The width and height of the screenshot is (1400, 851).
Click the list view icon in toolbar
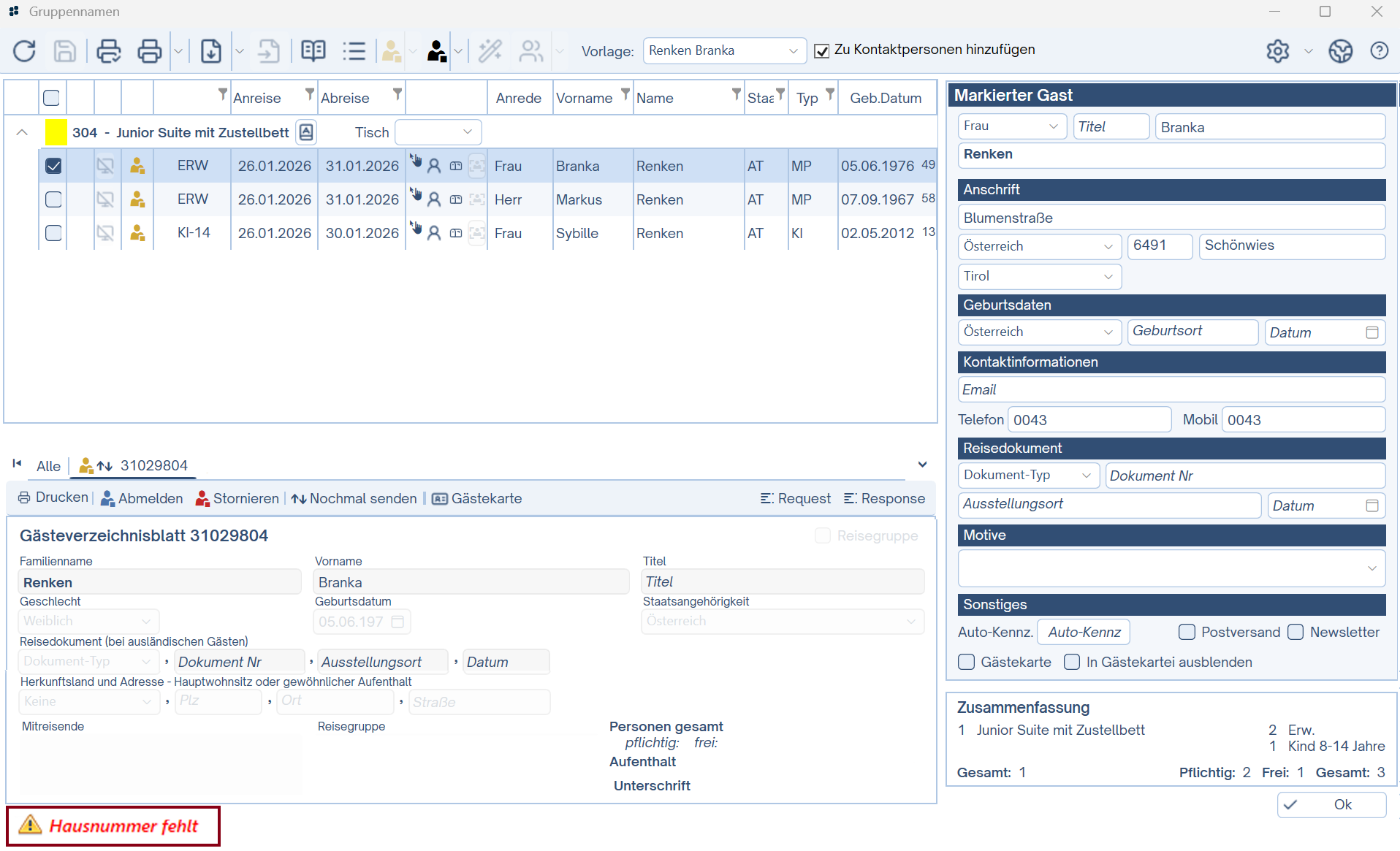coord(354,51)
